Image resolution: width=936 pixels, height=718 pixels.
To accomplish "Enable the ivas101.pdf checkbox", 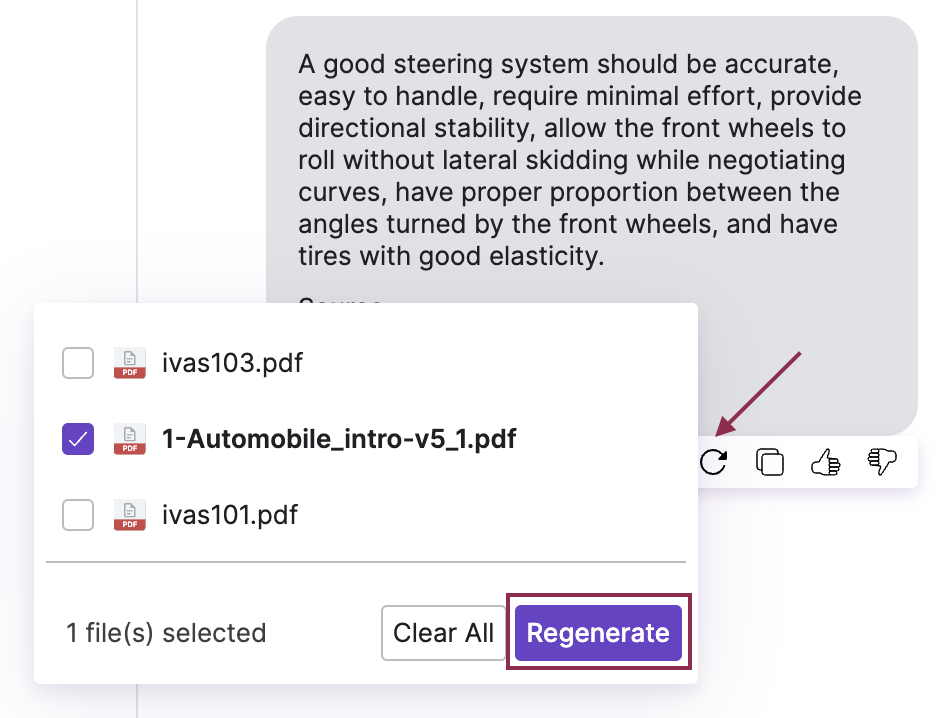I will pyautogui.click(x=78, y=515).
